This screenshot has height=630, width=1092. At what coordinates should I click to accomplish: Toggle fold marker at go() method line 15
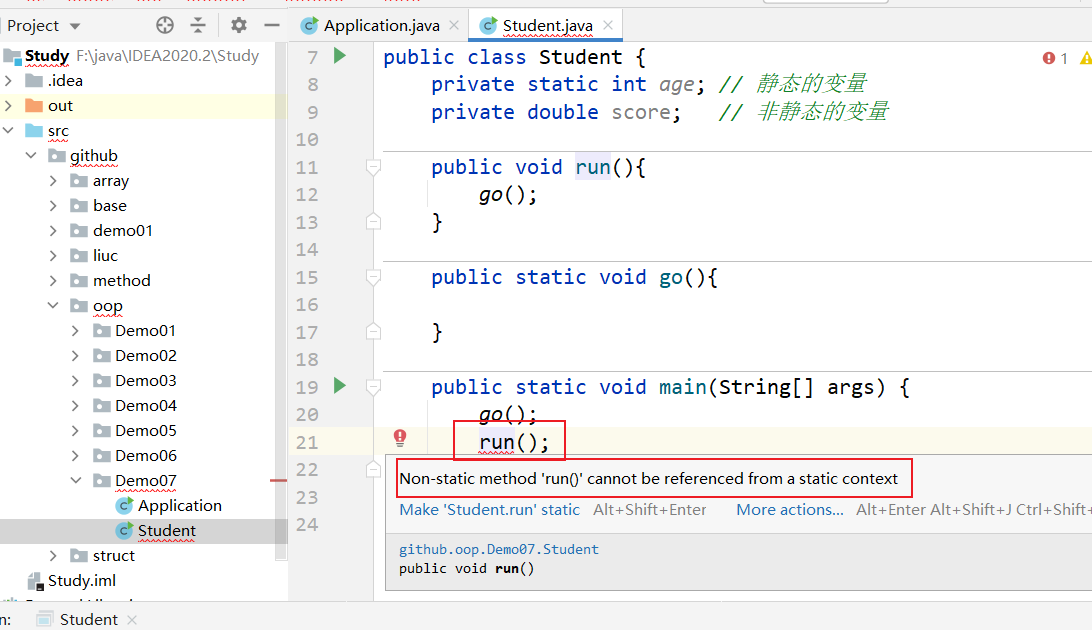pos(373,277)
